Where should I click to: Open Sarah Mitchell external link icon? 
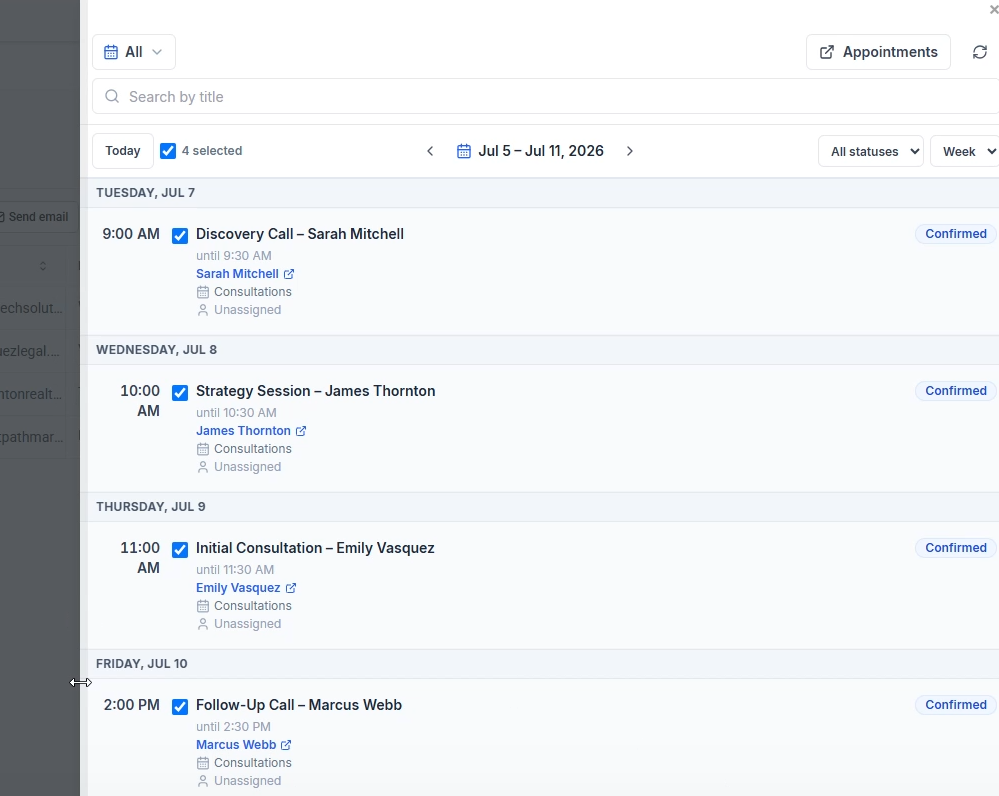click(x=289, y=274)
